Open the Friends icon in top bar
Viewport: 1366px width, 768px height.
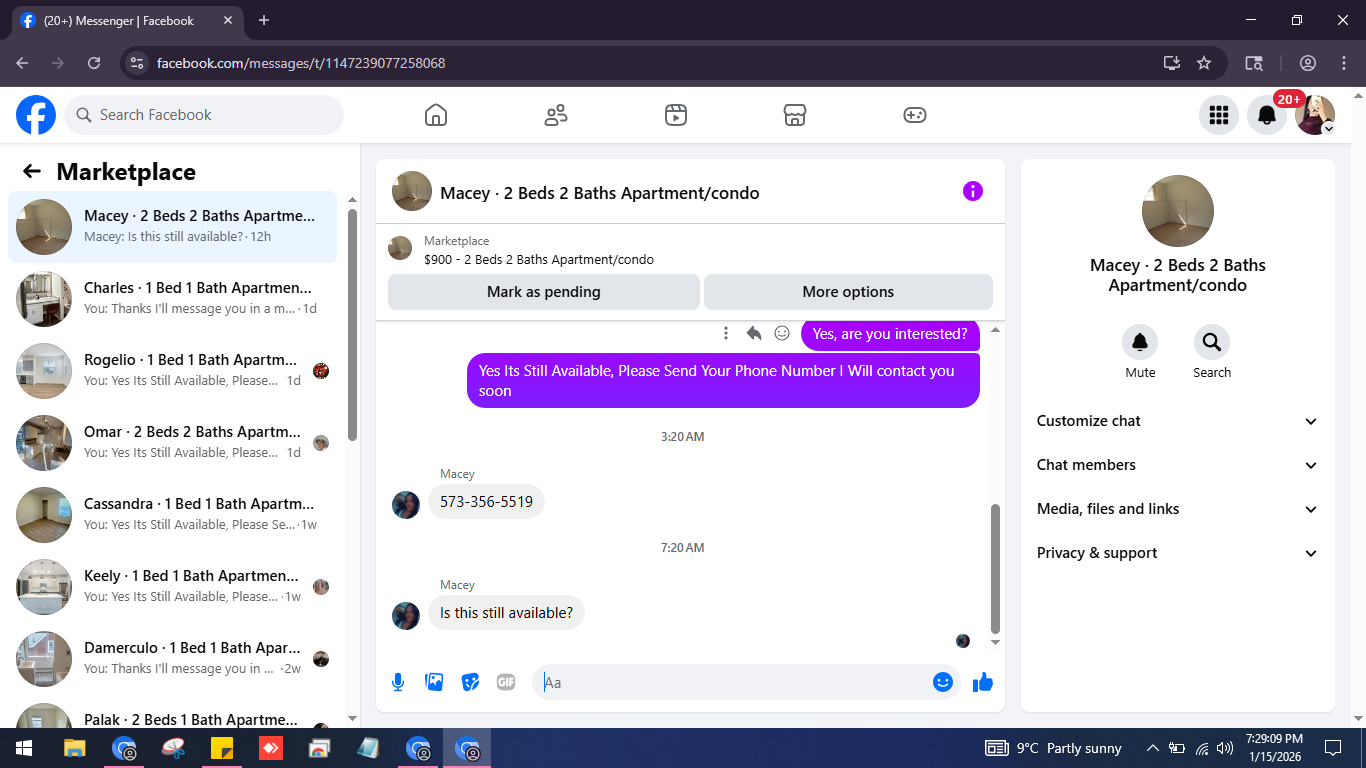click(x=556, y=115)
